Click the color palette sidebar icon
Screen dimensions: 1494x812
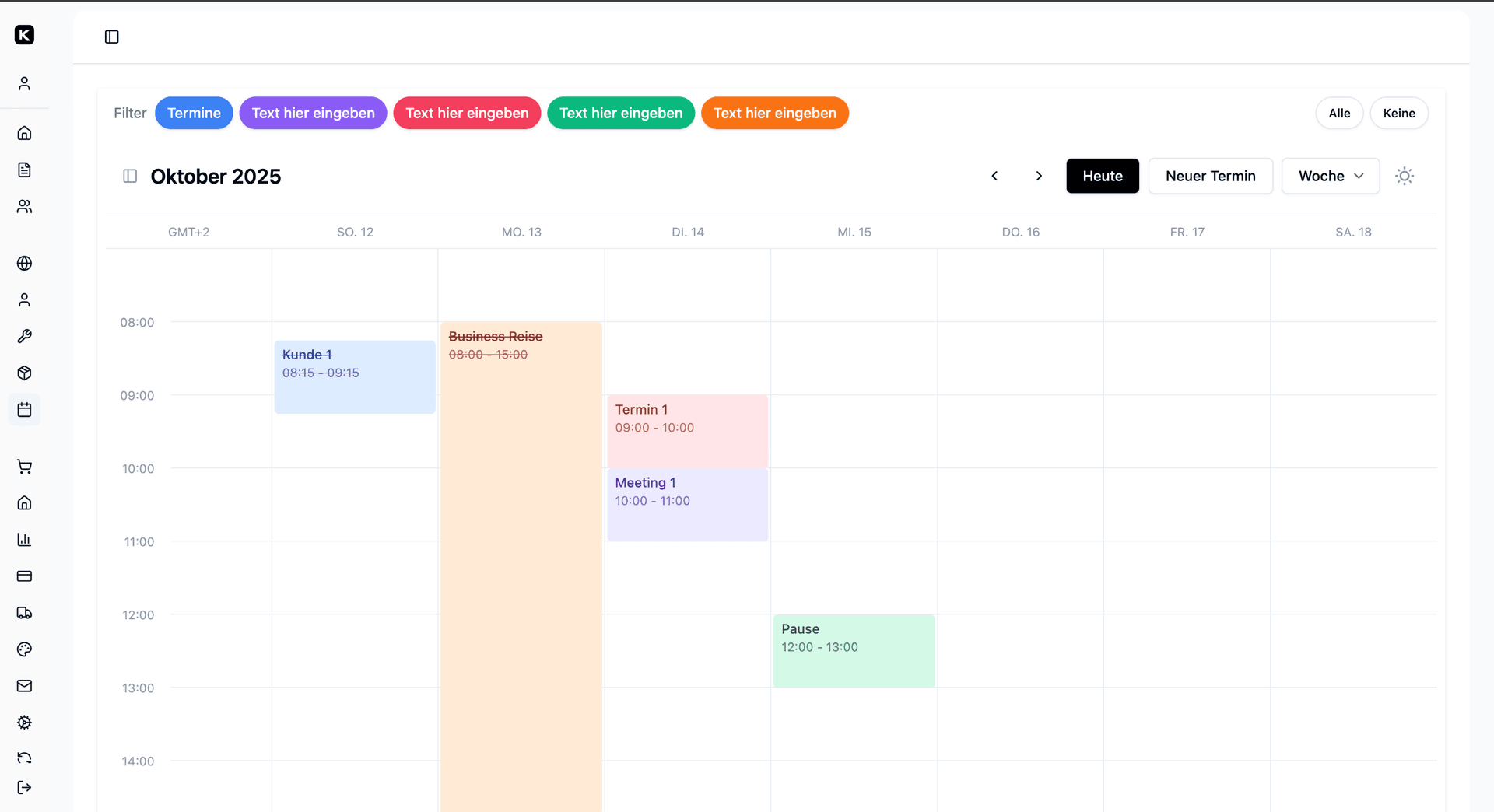click(24, 649)
